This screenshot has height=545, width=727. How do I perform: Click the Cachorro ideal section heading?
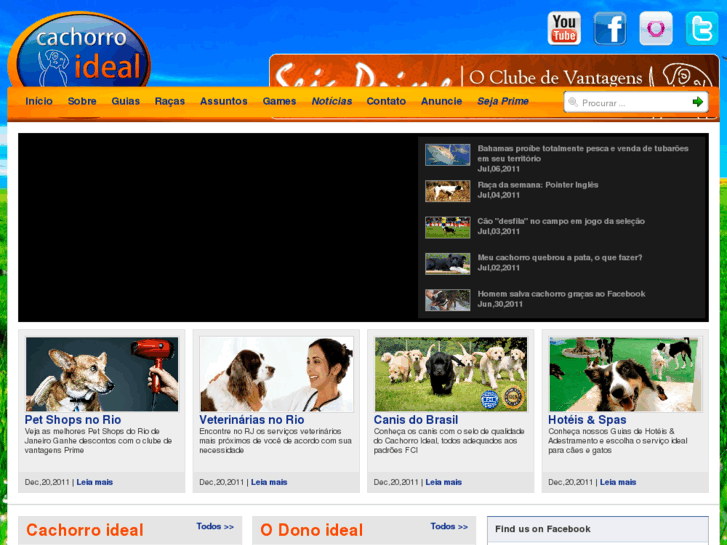coord(85,530)
